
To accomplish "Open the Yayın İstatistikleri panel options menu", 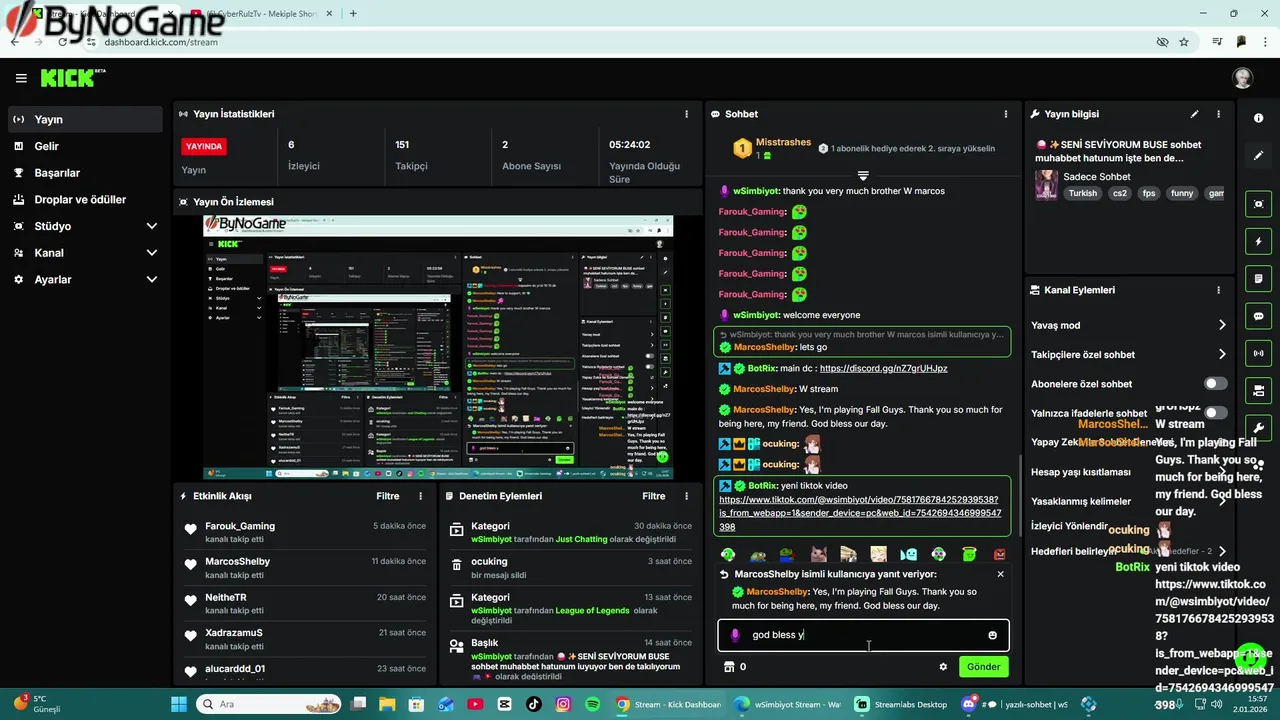I will pos(686,114).
